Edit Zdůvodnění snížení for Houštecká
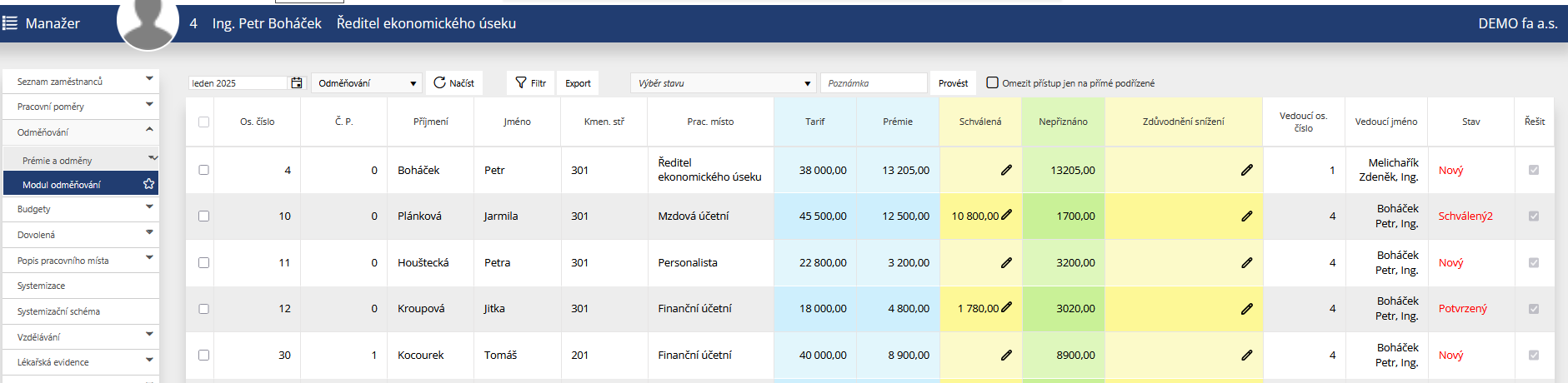 [1246, 262]
